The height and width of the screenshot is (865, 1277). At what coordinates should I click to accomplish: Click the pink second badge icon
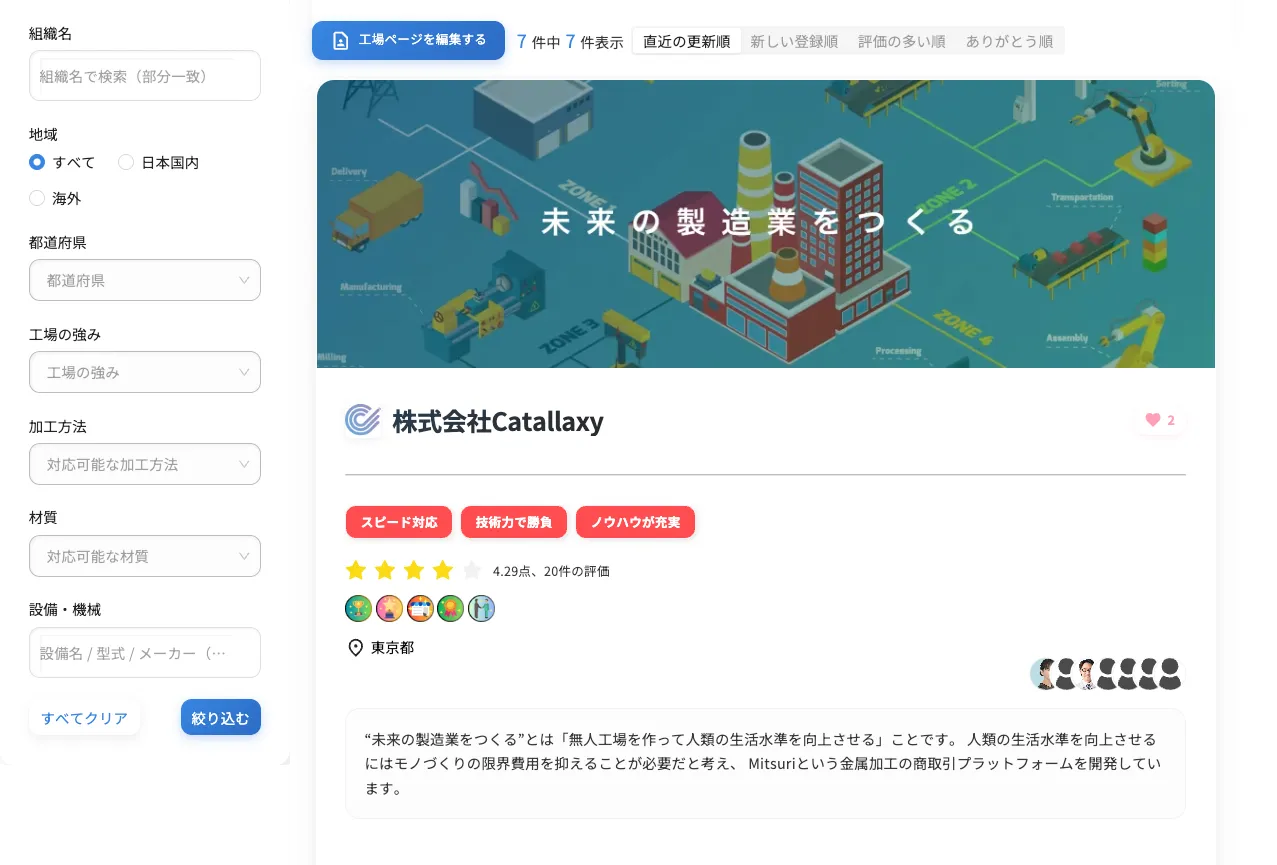click(x=389, y=608)
